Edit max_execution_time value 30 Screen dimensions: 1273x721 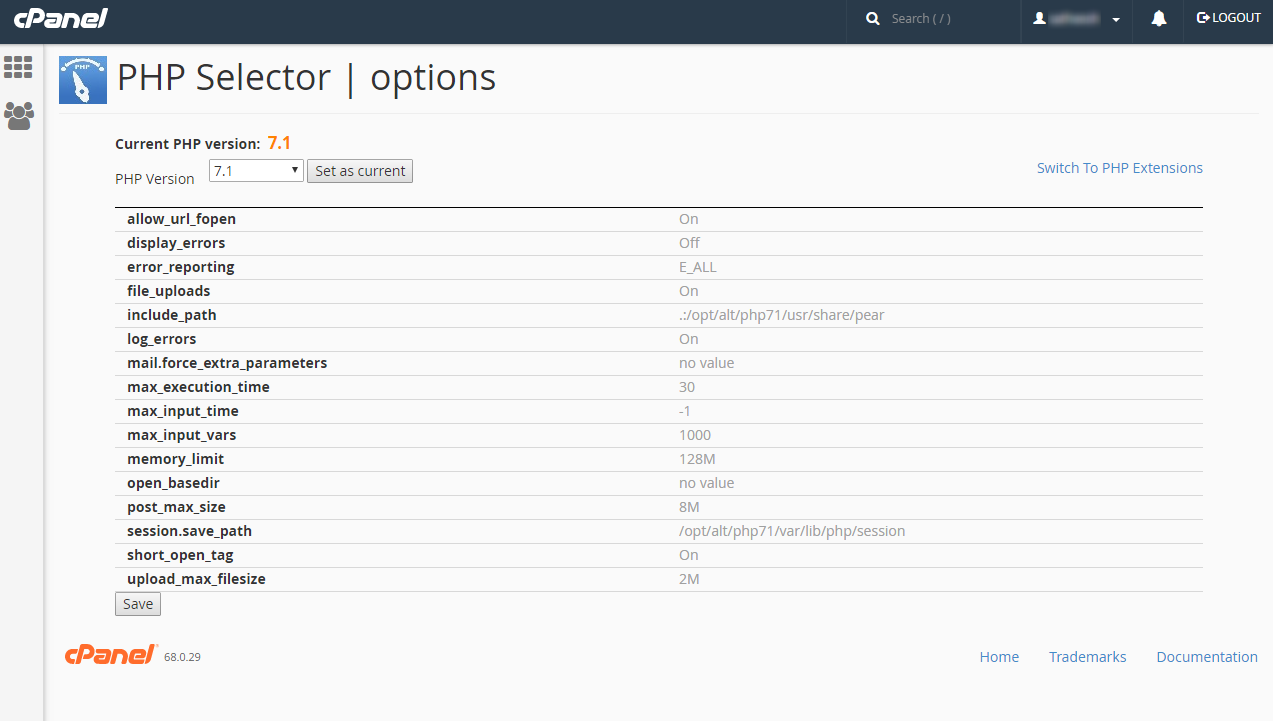[687, 387]
